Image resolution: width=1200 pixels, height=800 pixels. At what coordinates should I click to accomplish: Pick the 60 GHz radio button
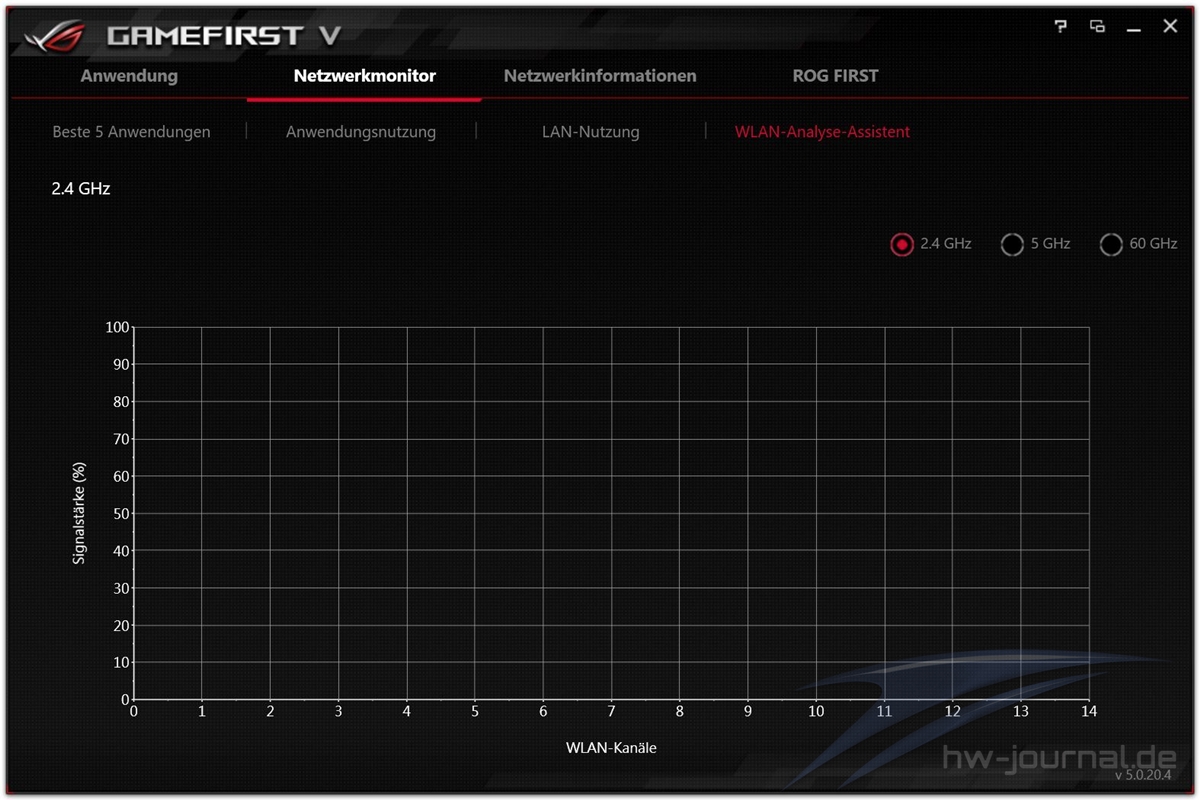click(x=1111, y=244)
